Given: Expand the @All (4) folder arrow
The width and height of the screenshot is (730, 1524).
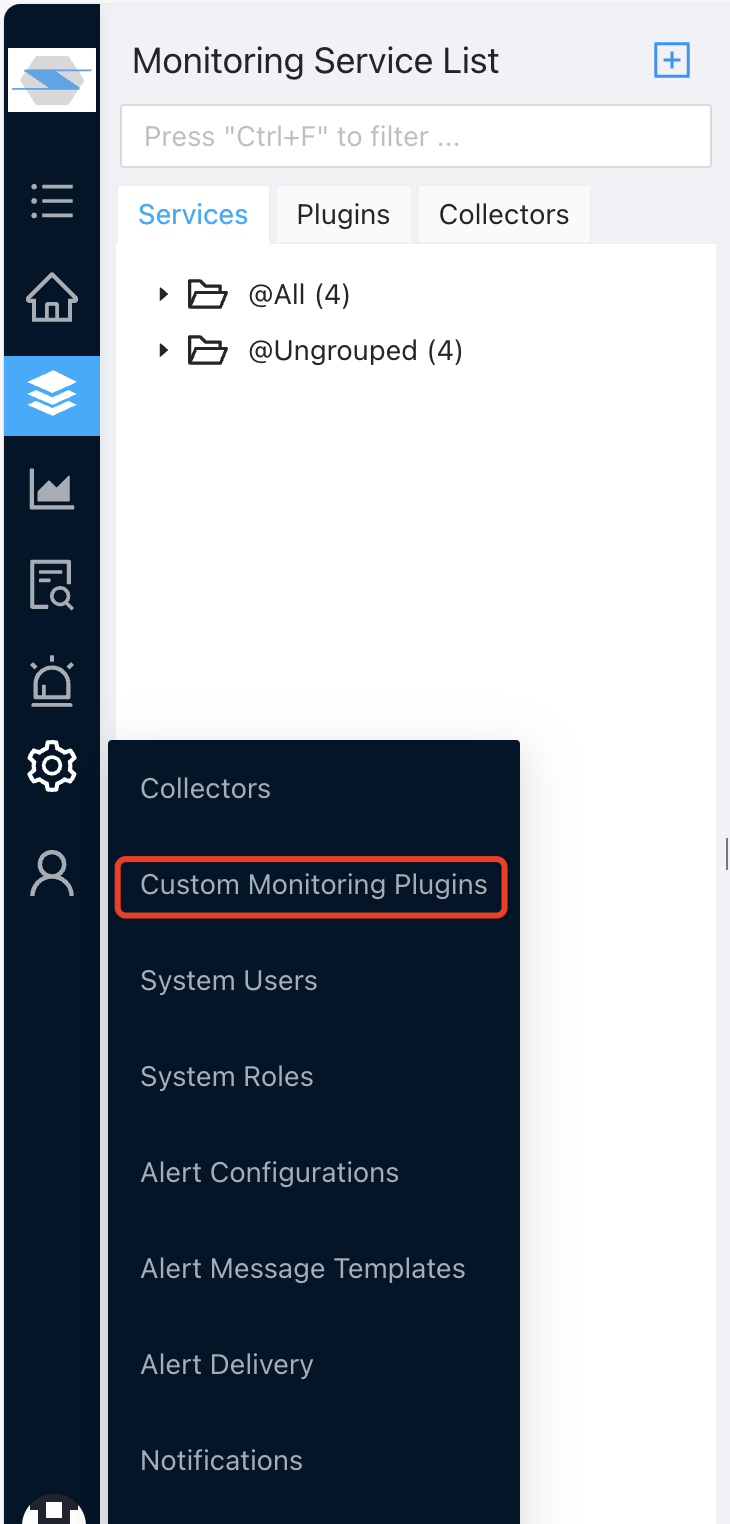Looking at the screenshot, I should pyautogui.click(x=164, y=295).
